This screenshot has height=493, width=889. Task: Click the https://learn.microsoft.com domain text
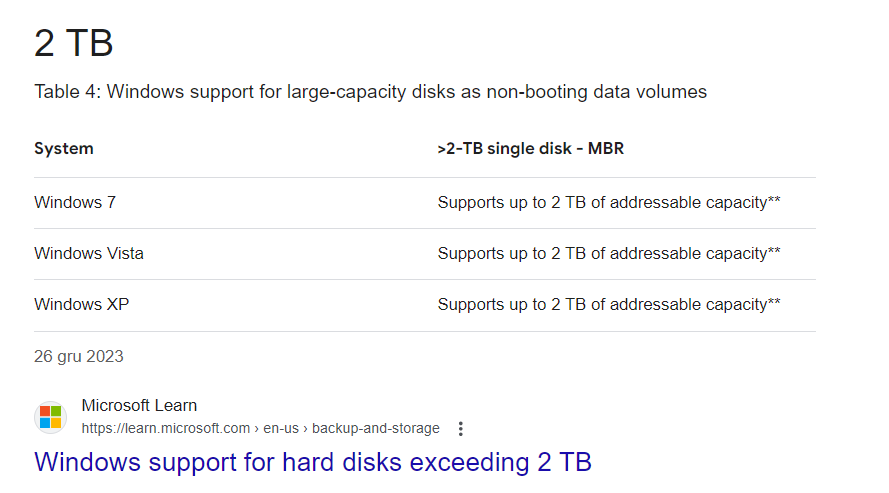point(166,428)
